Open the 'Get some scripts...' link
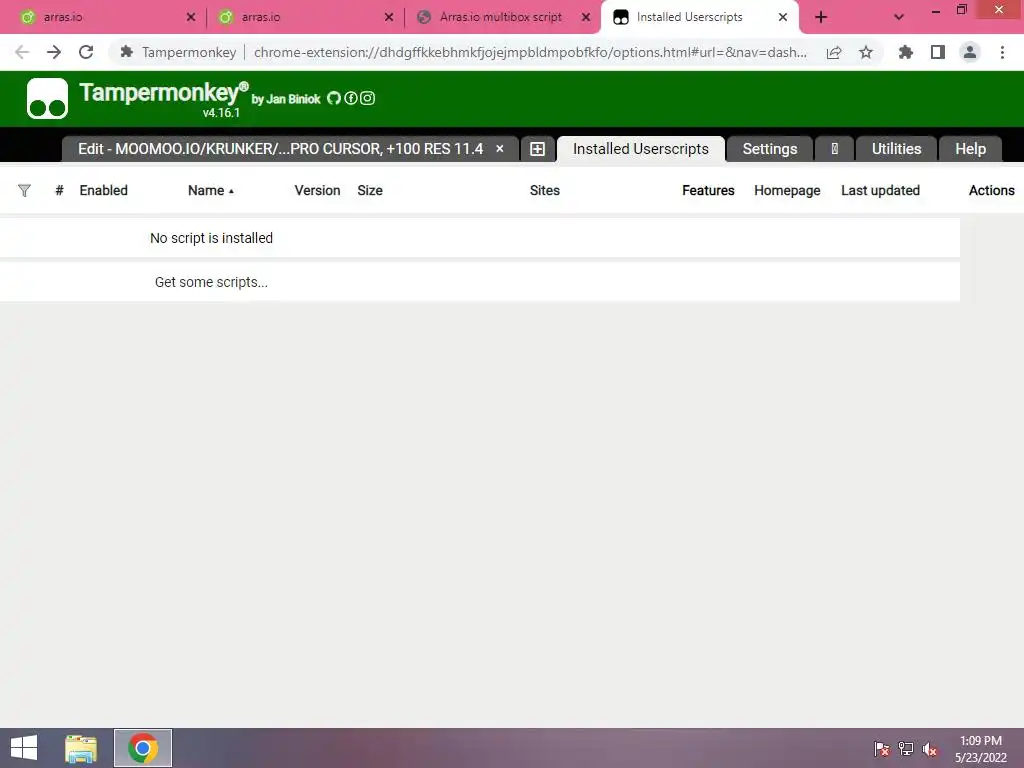Image resolution: width=1024 pixels, height=768 pixels. [x=211, y=282]
